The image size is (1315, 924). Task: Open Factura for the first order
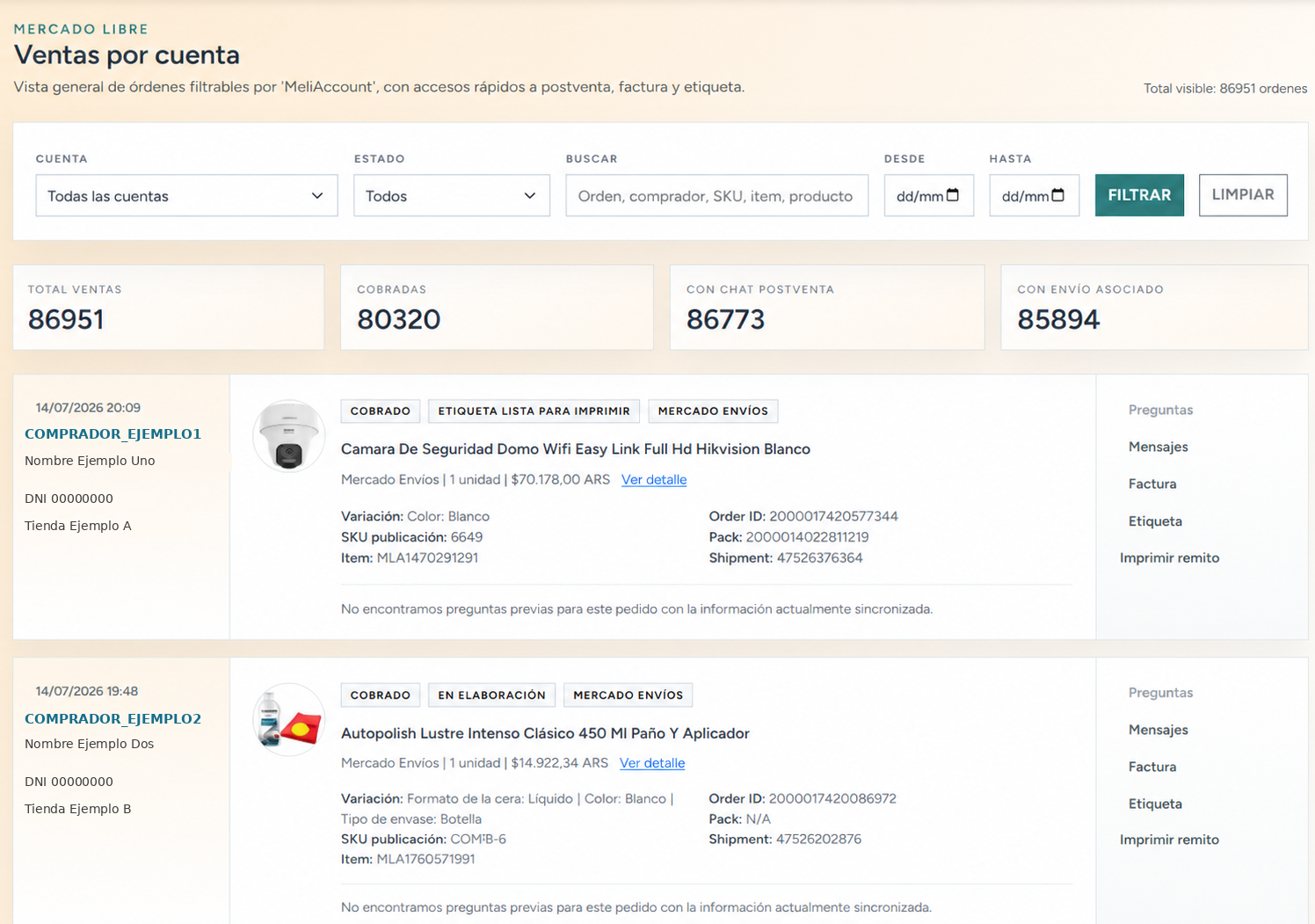click(x=1152, y=484)
